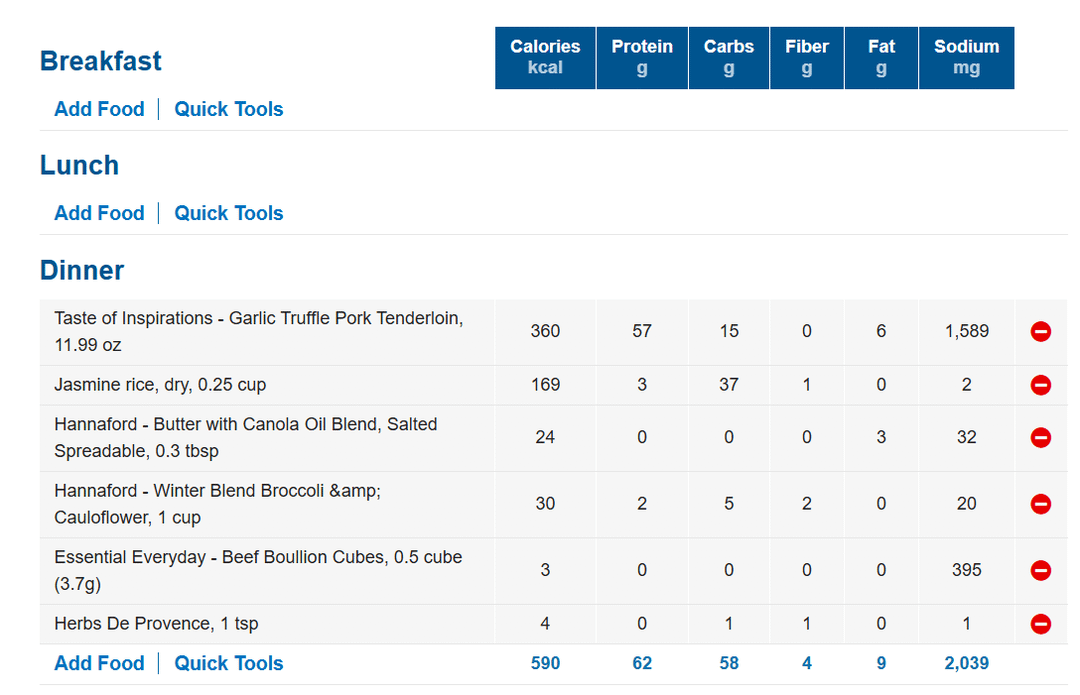Open Quick Tools under Dinner

[x=229, y=663]
